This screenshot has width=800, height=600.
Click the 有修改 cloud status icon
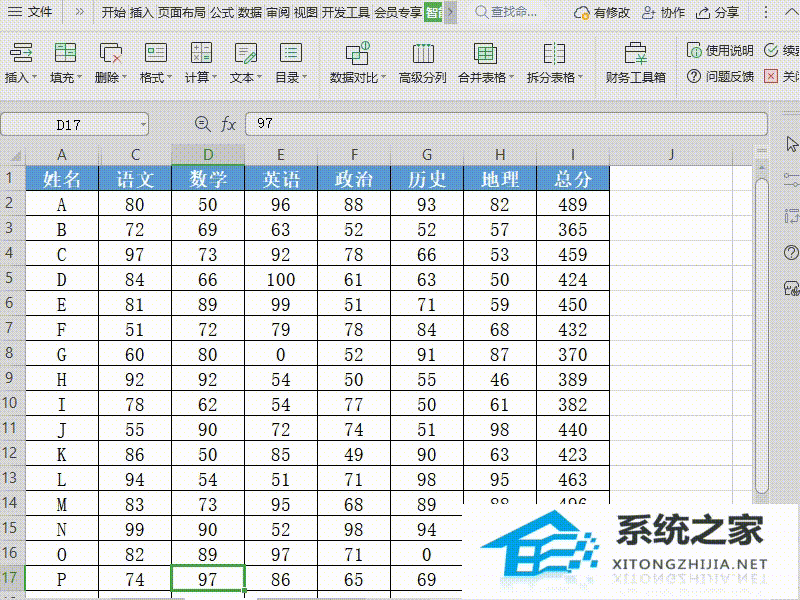602,13
